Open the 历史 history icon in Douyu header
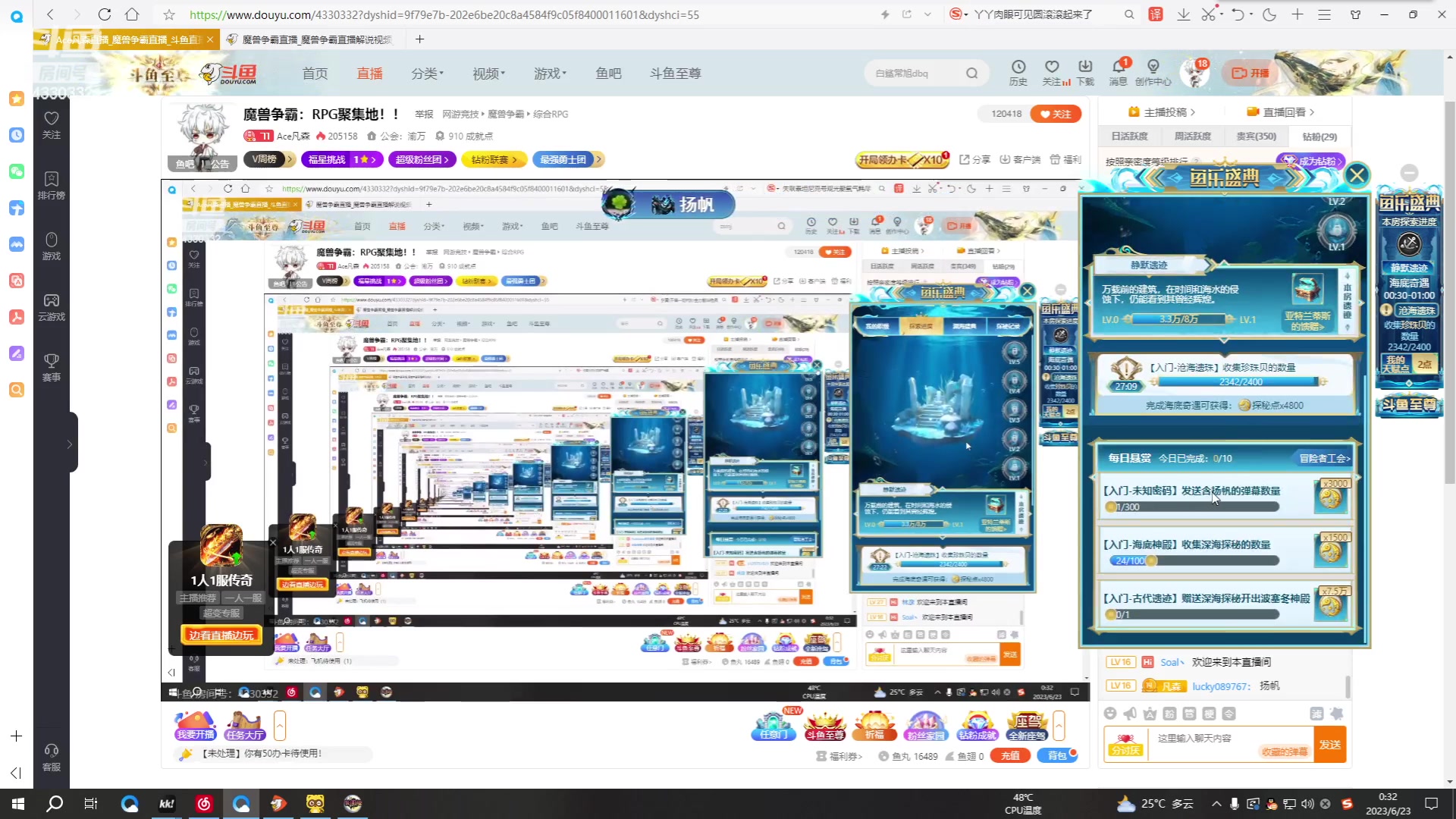 [x=1018, y=72]
